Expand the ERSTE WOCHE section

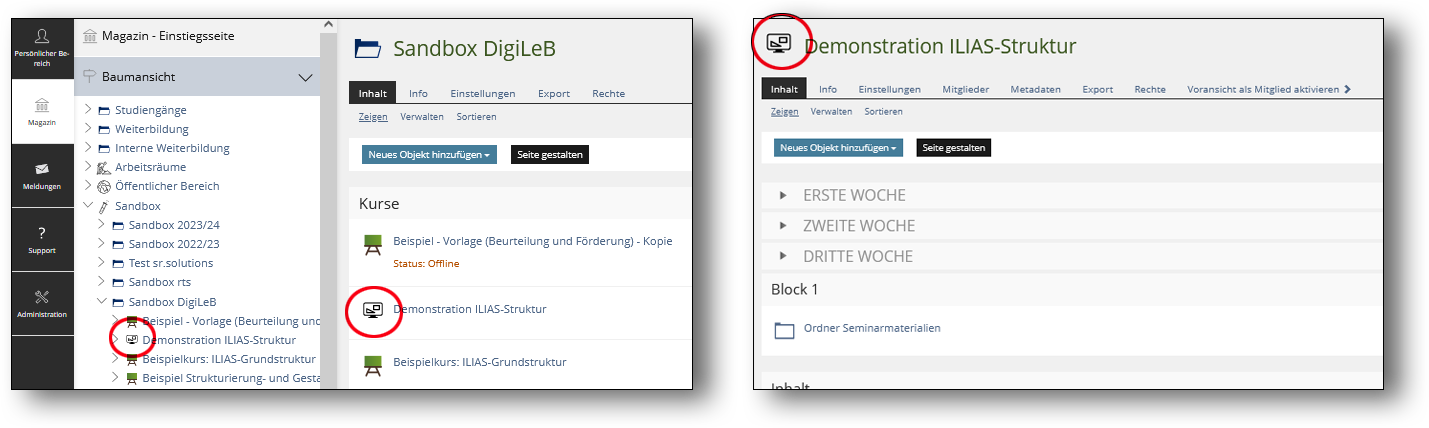point(783,195)
